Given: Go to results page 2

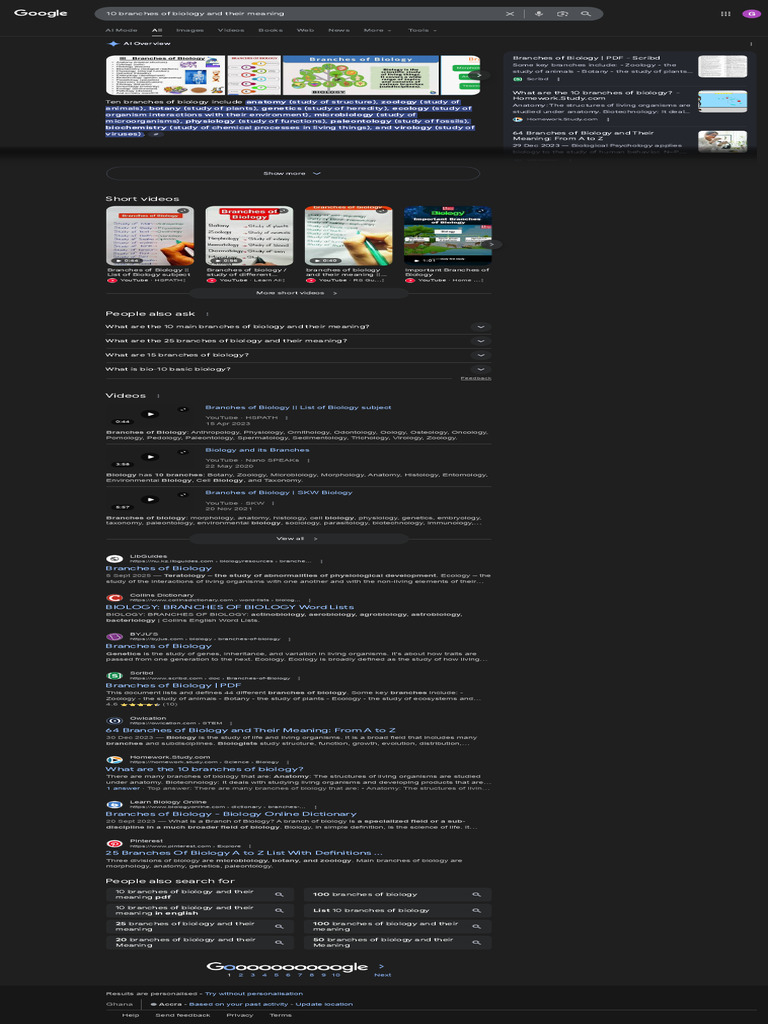Looking at the screenshot, I should [x=240, y=975].
